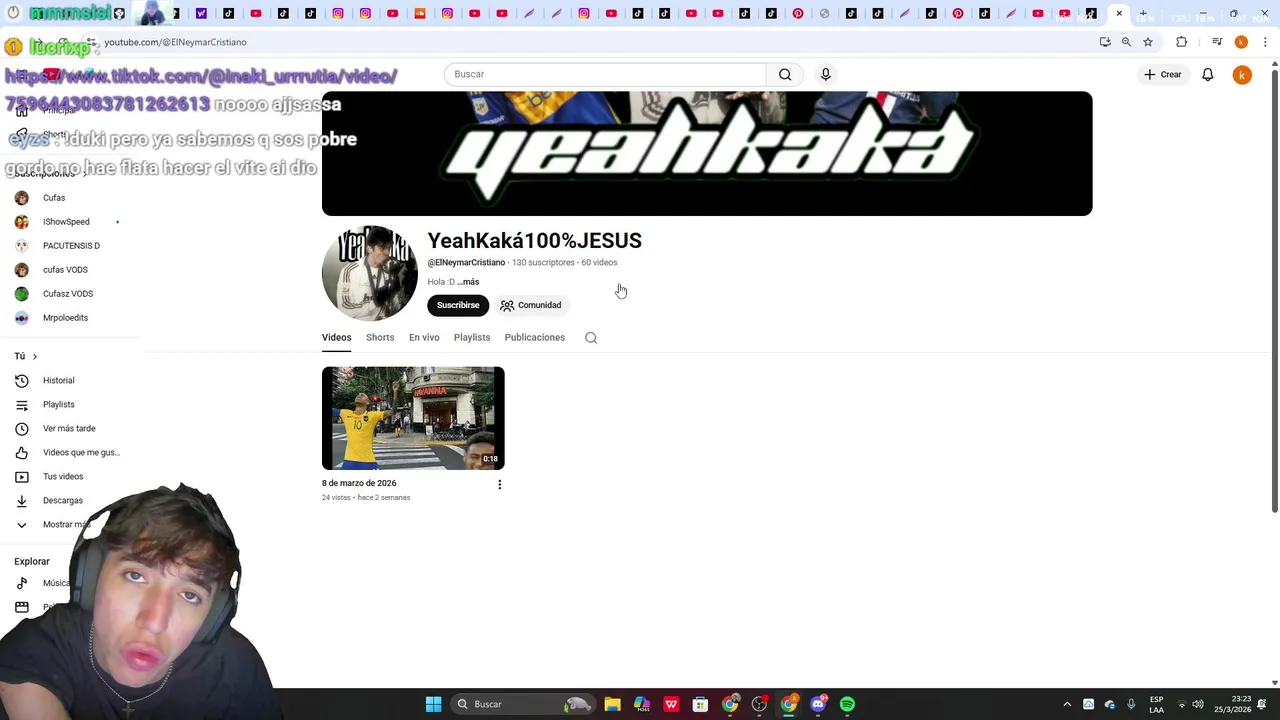Open Cufasz VODS subscription channel
The image size is (1280, 720).
point(68,294)
